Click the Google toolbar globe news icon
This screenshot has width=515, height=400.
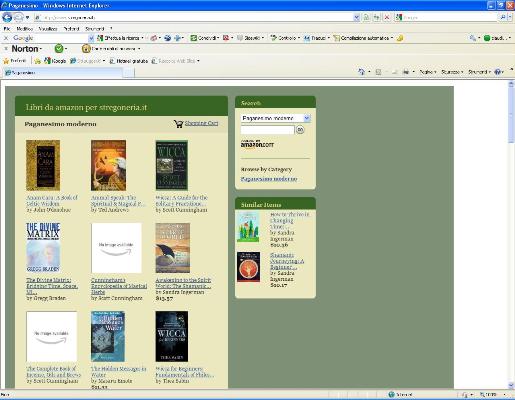pos(167,38)
